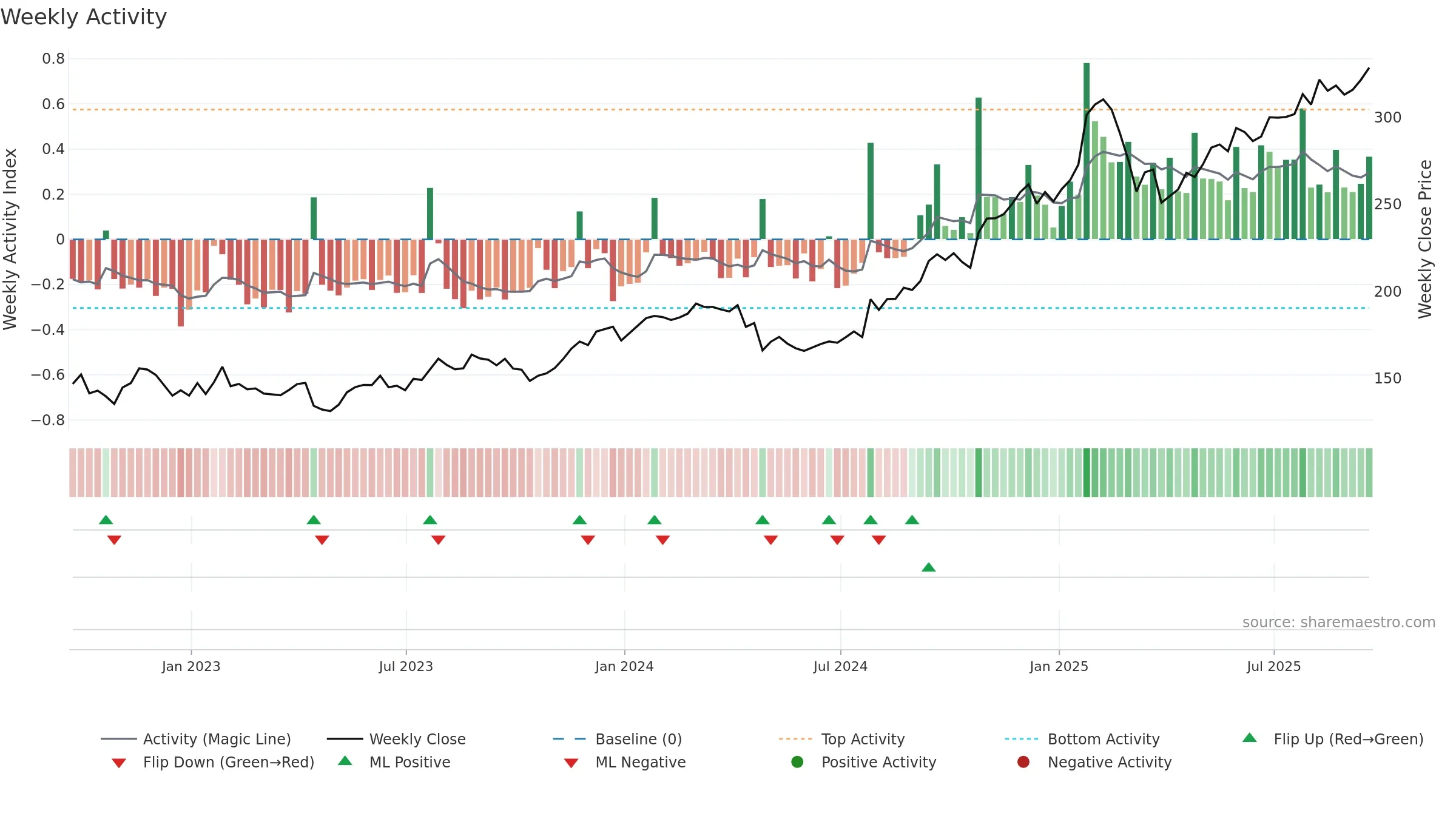Click the lone green triangle on second marker row
The image size is (1456, 819).
click(929, 567)
